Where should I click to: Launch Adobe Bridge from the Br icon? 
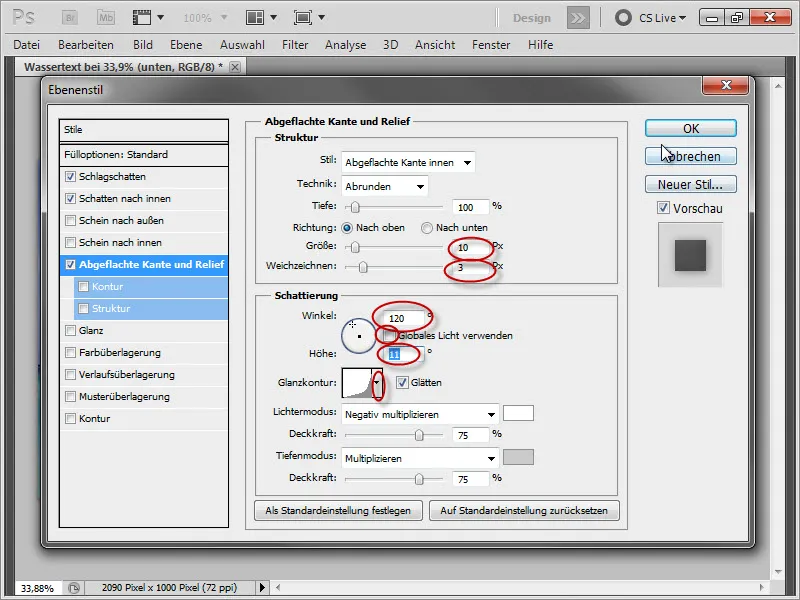click(x=70, y=17)
